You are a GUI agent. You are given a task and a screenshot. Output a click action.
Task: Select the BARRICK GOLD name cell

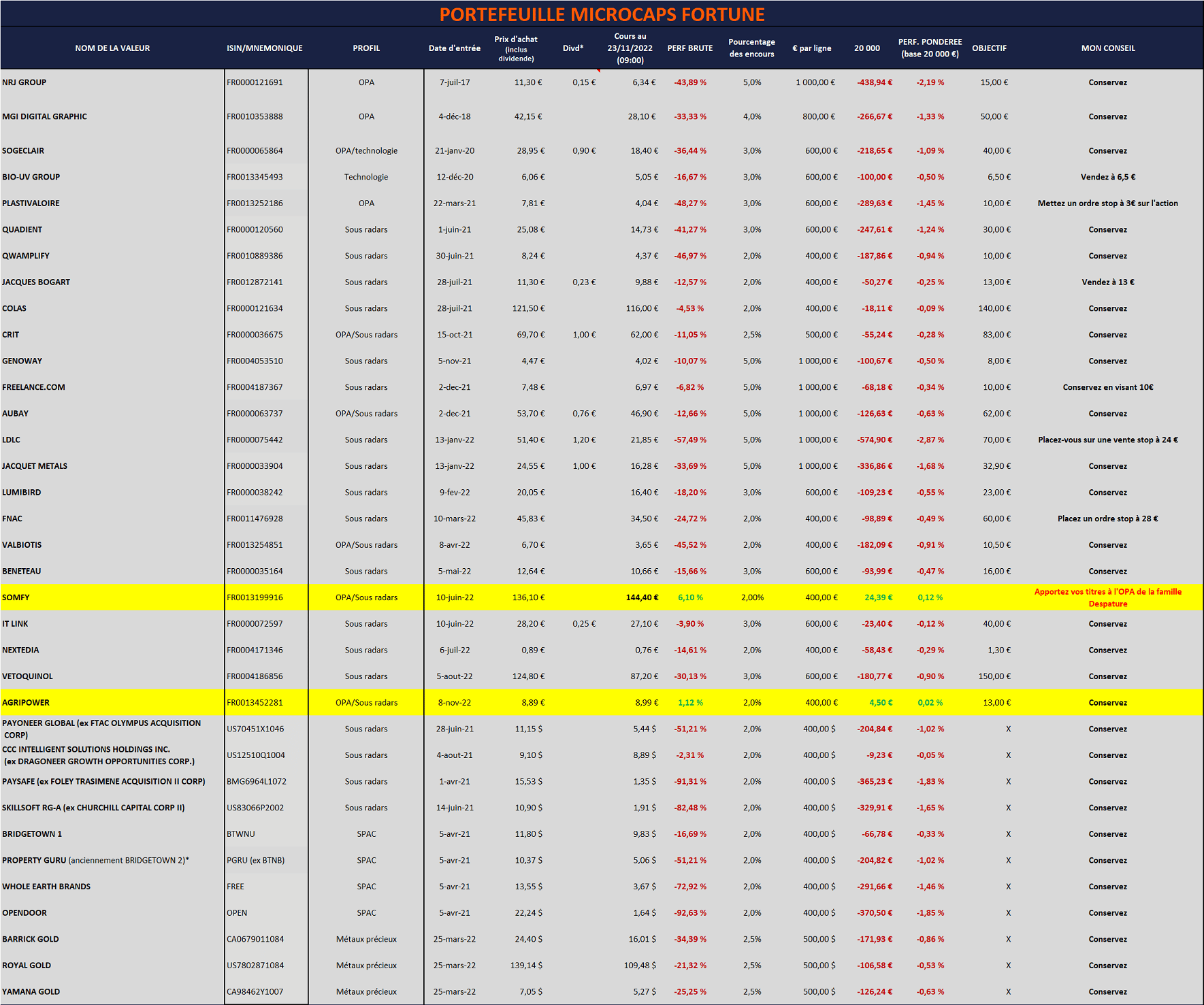pyautogui.click(x=31, y=940)
